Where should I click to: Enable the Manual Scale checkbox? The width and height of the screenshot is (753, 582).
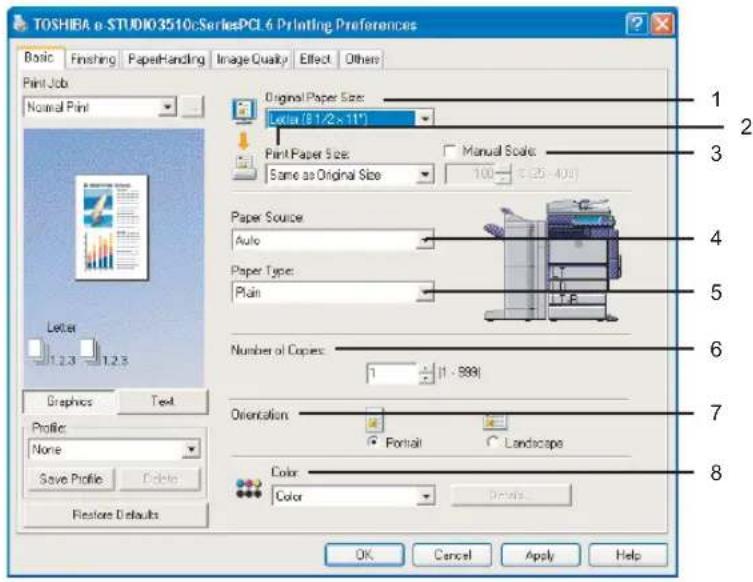[x=449, y=152]
